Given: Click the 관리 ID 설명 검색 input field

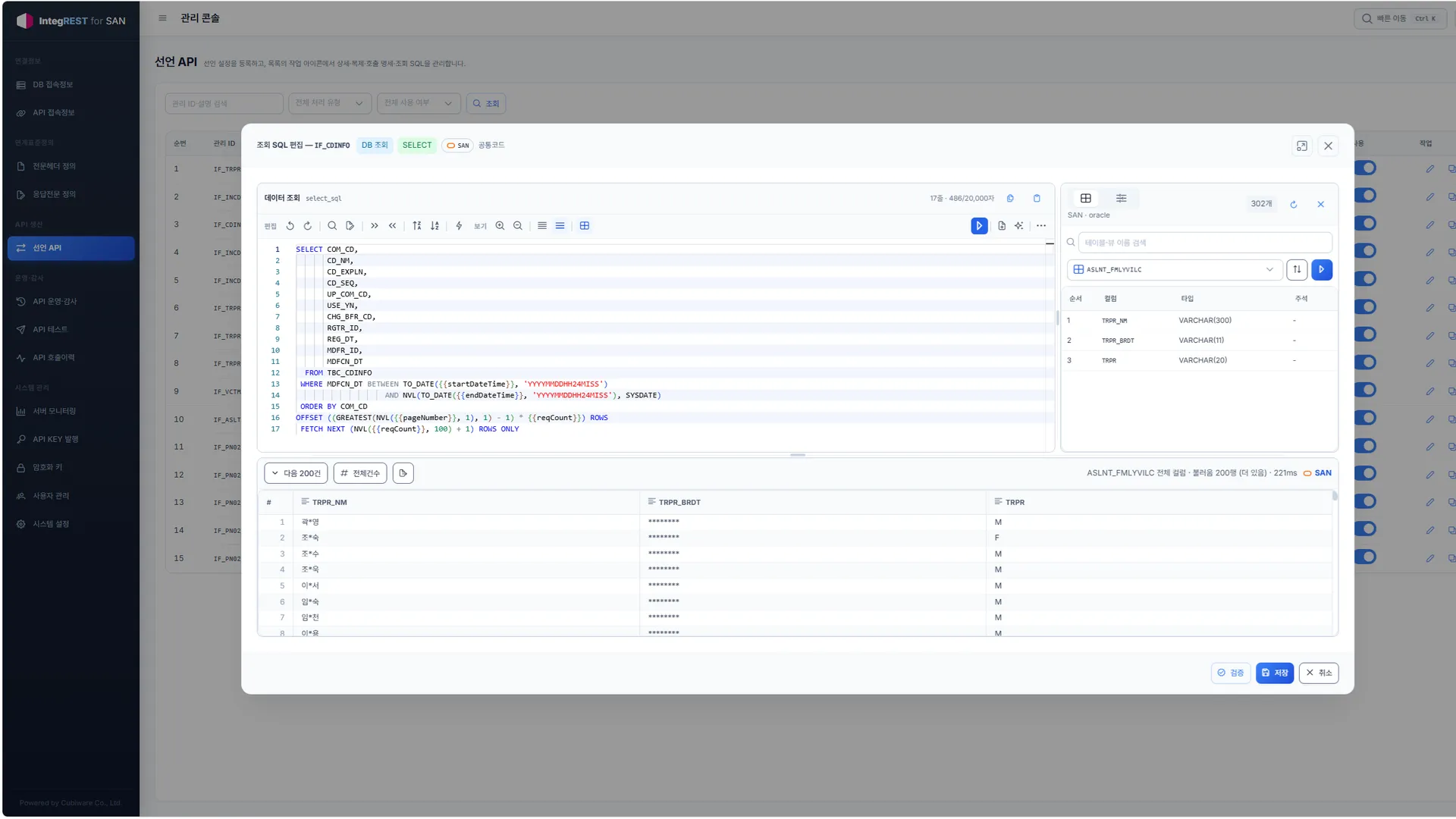Looking at the screenshot, I should (x=224, y=103).
